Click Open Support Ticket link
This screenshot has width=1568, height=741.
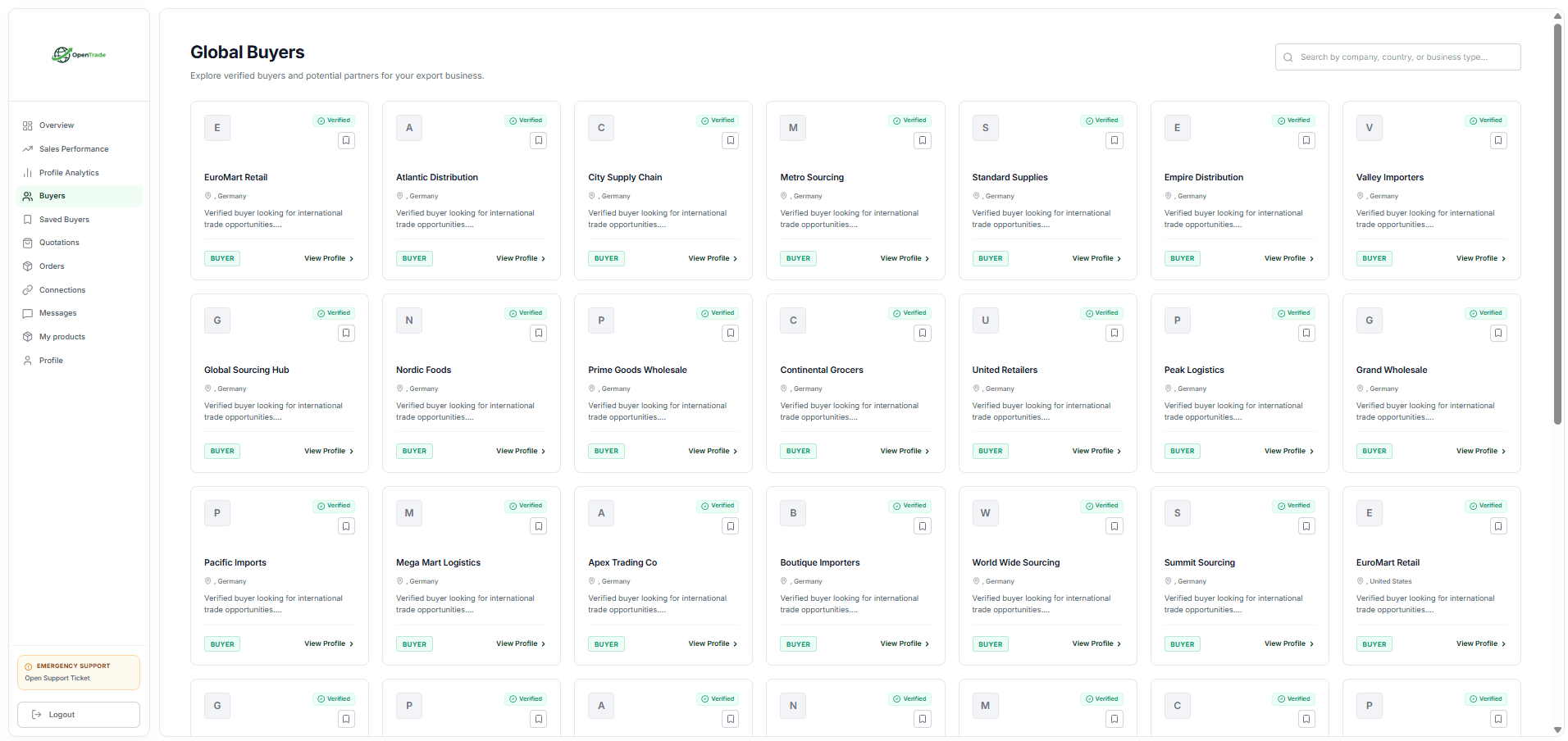57,679
